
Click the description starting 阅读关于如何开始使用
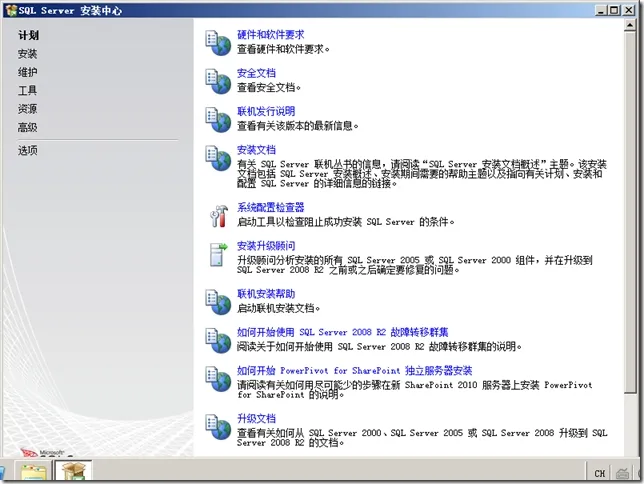[379, 347]
